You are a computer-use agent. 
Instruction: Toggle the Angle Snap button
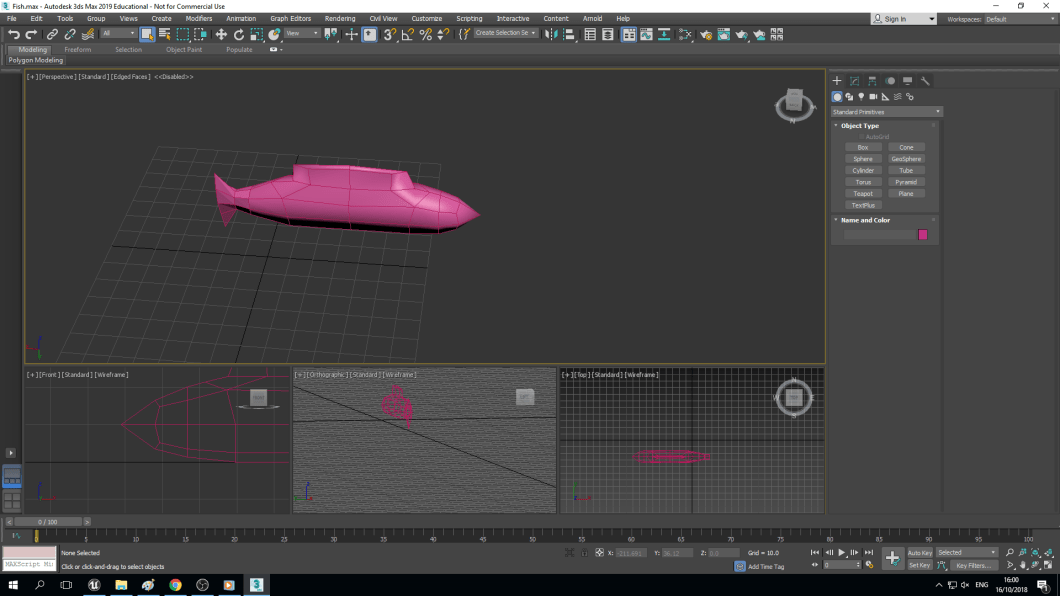pyautogui.click(x=407, y=34)
